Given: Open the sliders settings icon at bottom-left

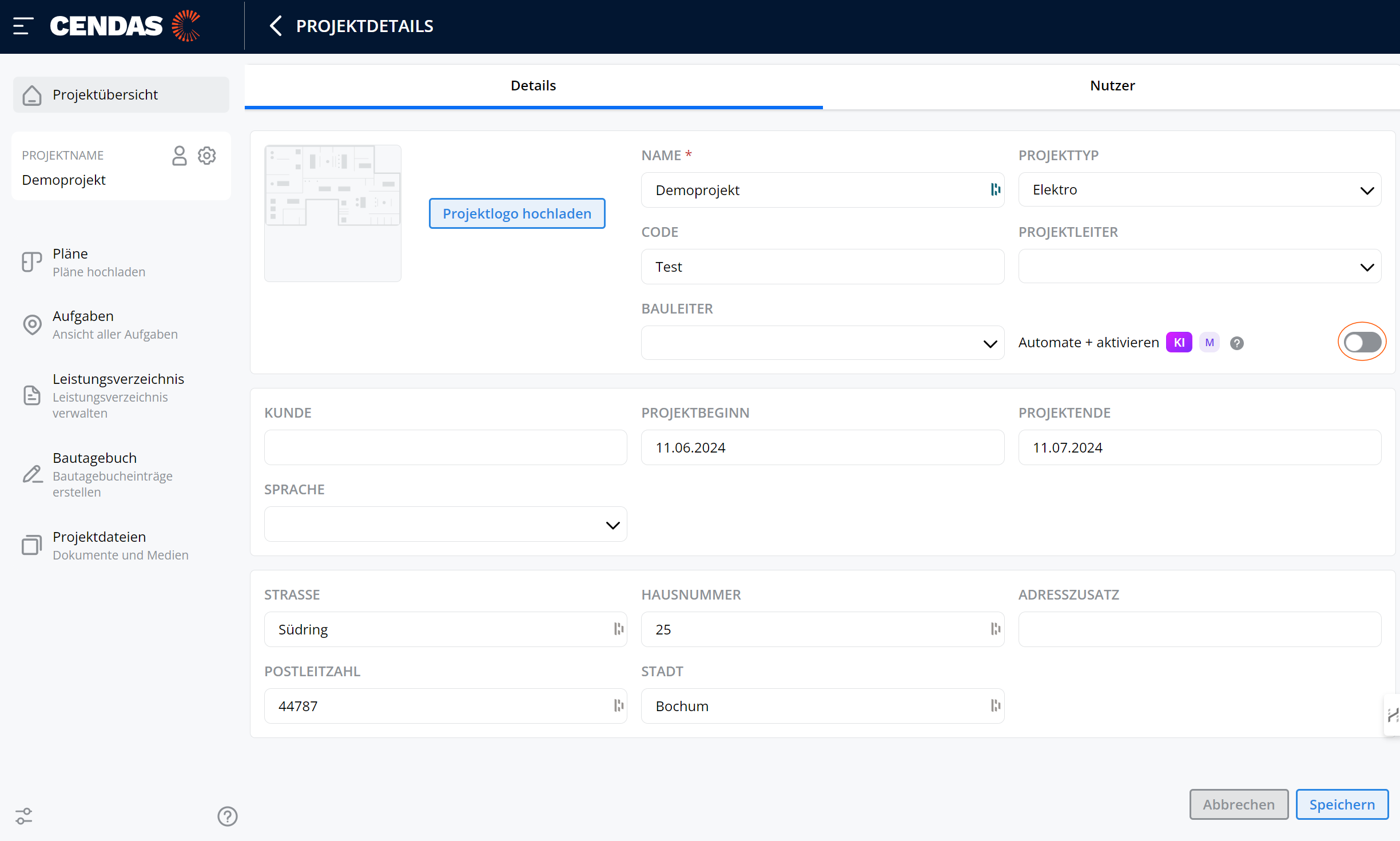Looking at the screenshot, I should coord(23,816).
